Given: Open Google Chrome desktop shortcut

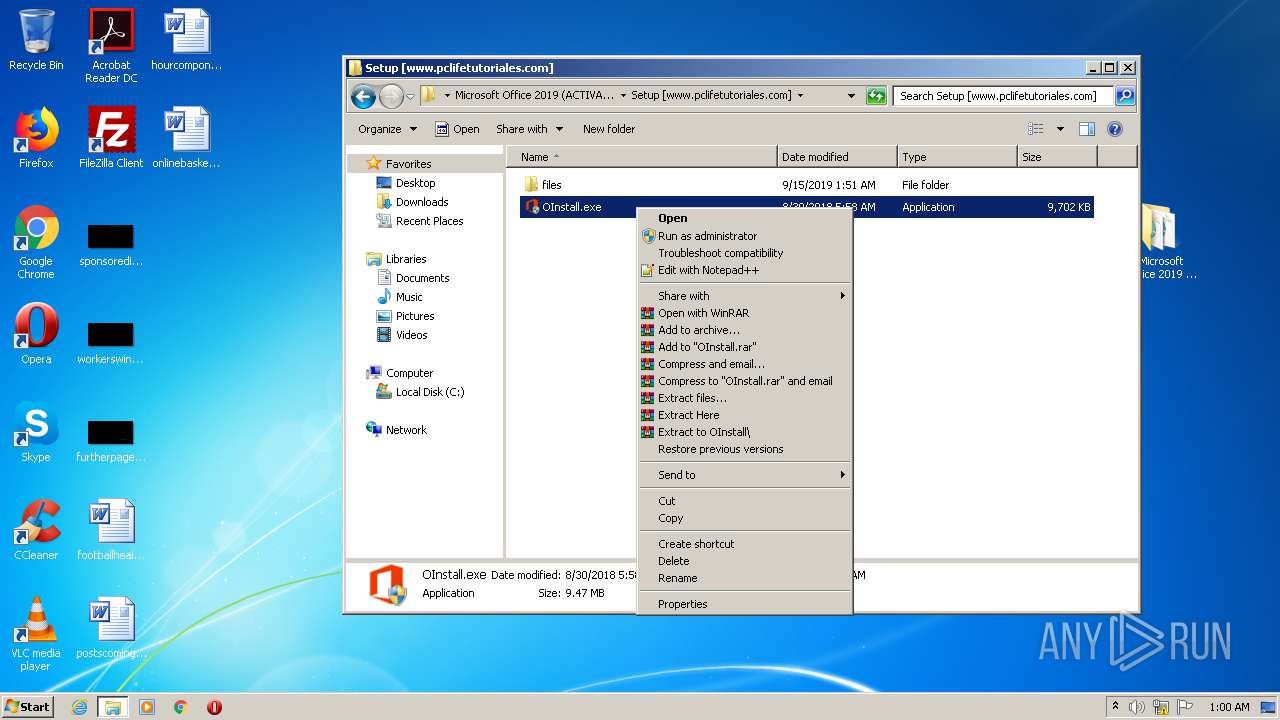Looking at the screenshot, I should tap(36, 242).
